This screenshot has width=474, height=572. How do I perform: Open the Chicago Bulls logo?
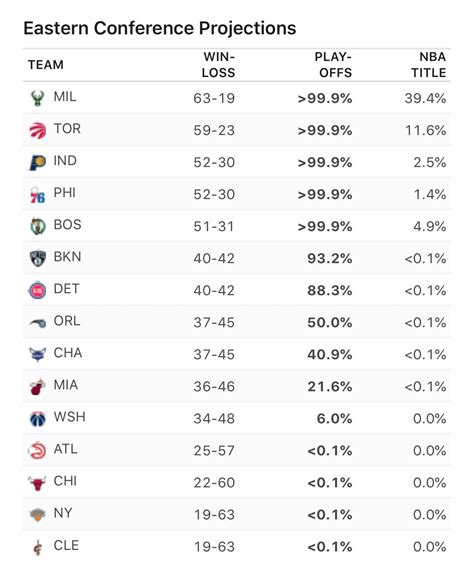coord(37,483)
